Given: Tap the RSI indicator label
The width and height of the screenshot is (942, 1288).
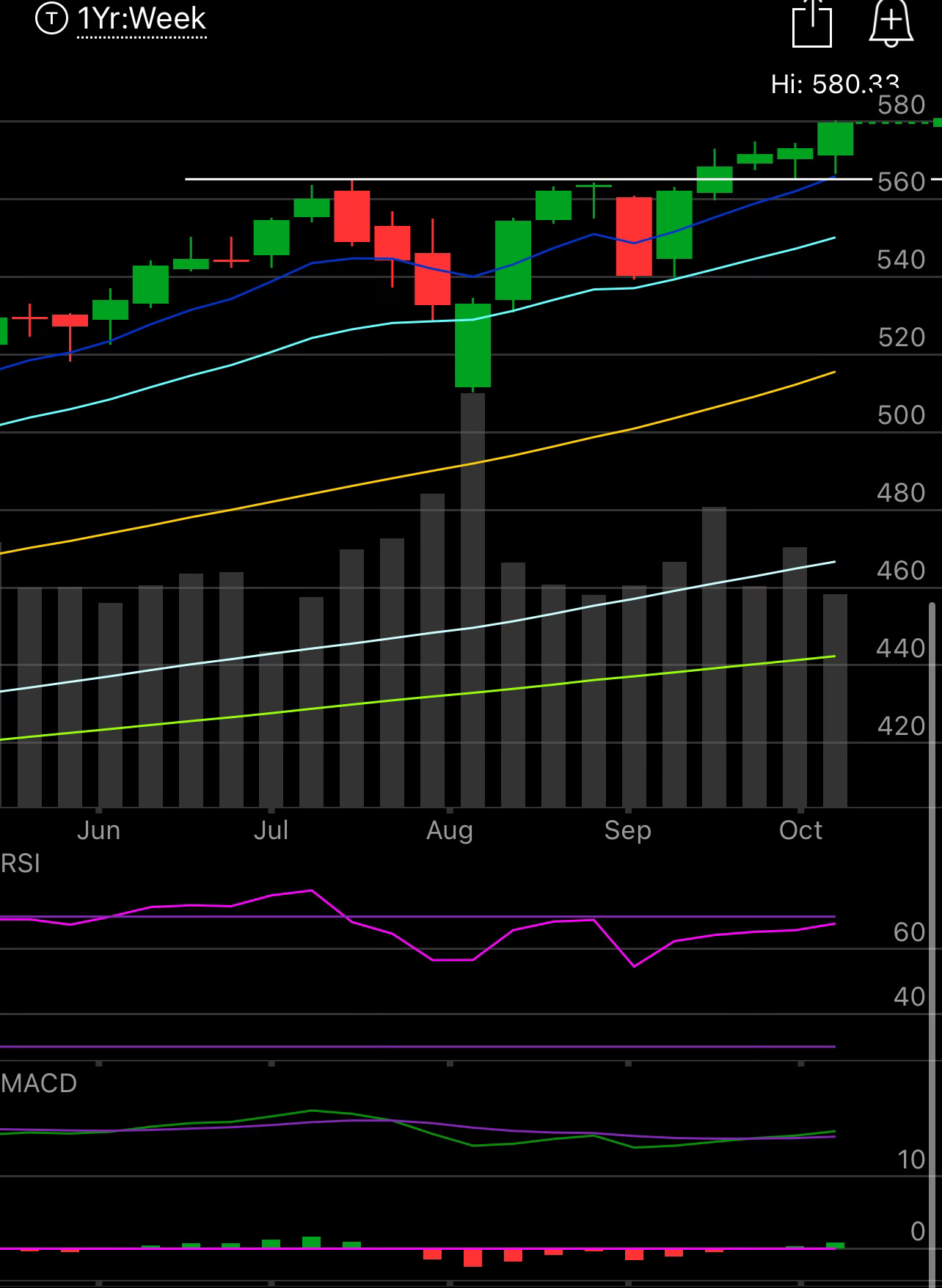Looking at the screenshot, I should [x=21, y=863].
